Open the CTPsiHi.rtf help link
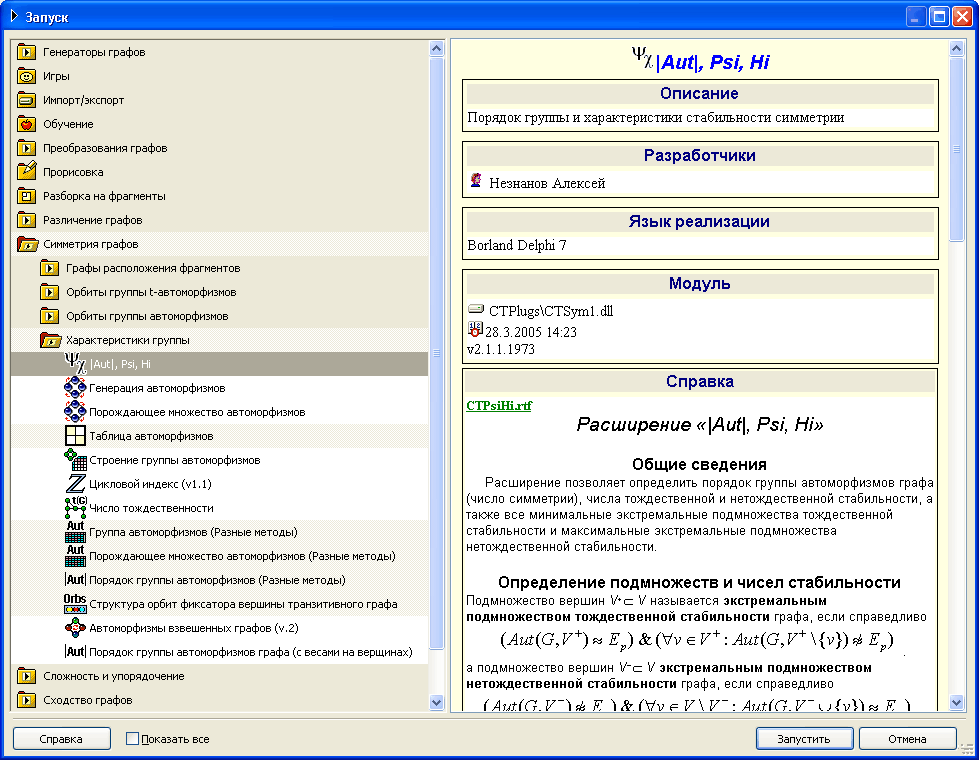The height and width of the screenshot is (760, 979). (x=499, y=405)
